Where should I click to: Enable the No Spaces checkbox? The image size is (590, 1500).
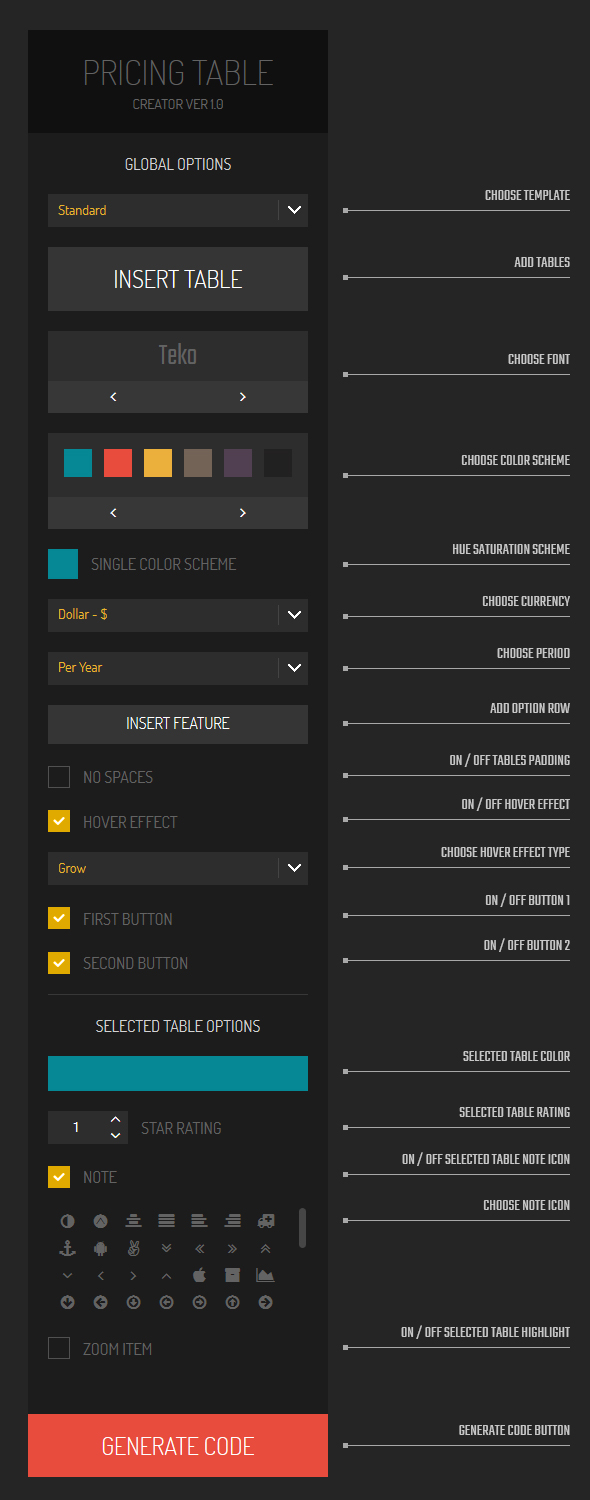coord(59,777)
